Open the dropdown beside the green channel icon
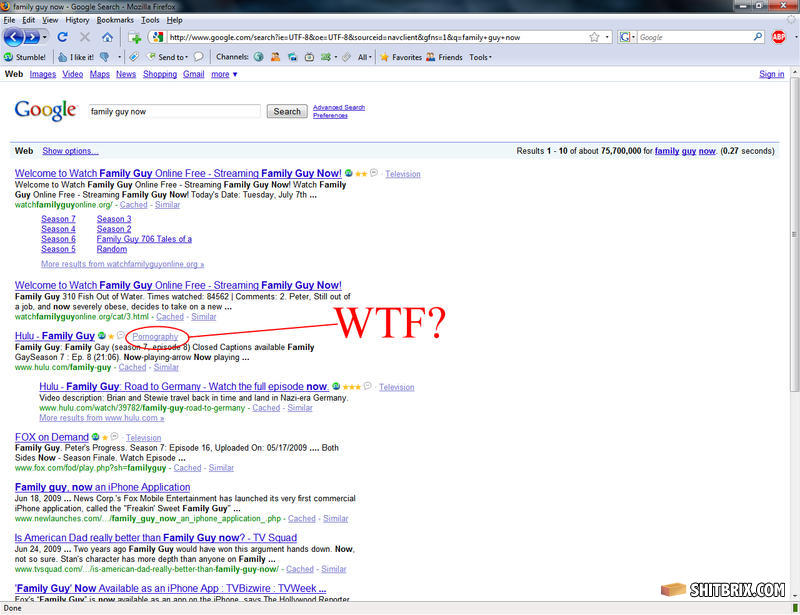 [335, 57]
